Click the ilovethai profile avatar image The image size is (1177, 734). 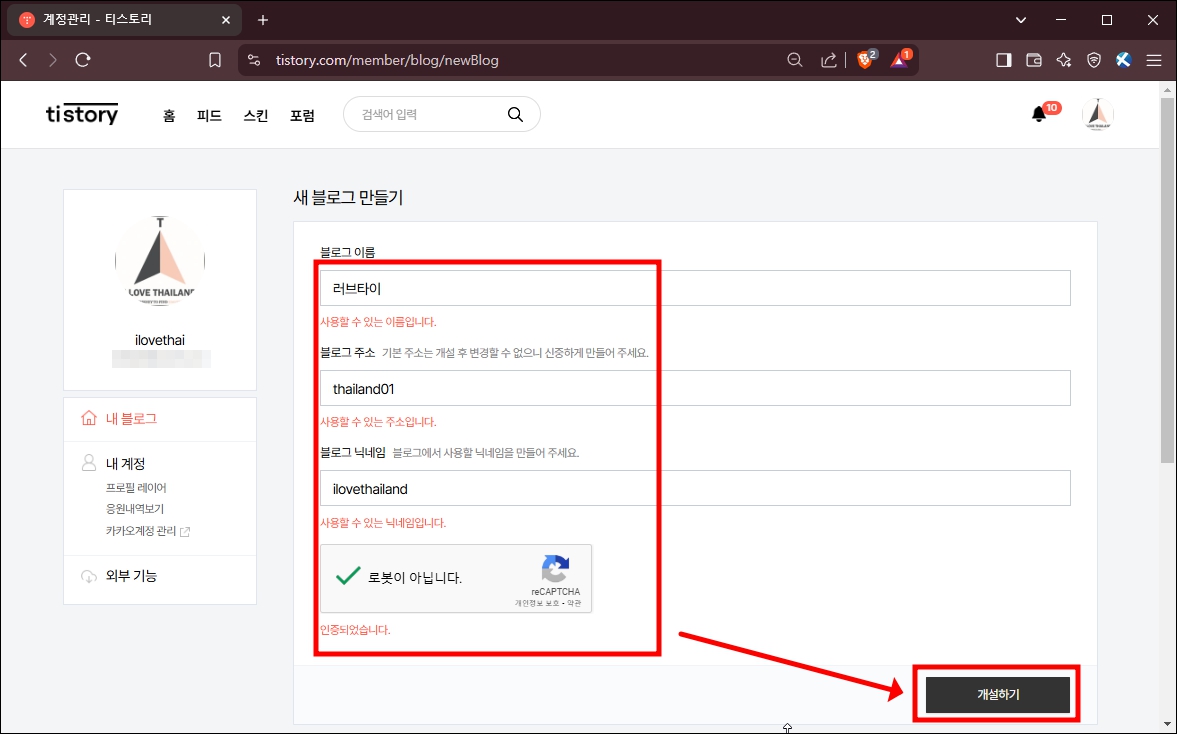[x=159, y=258]
